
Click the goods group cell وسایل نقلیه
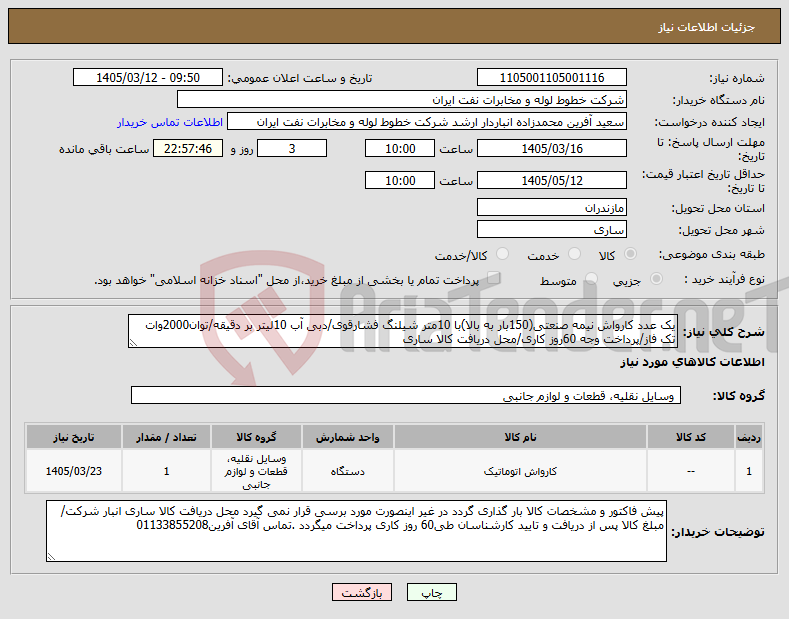pos(256,471)
